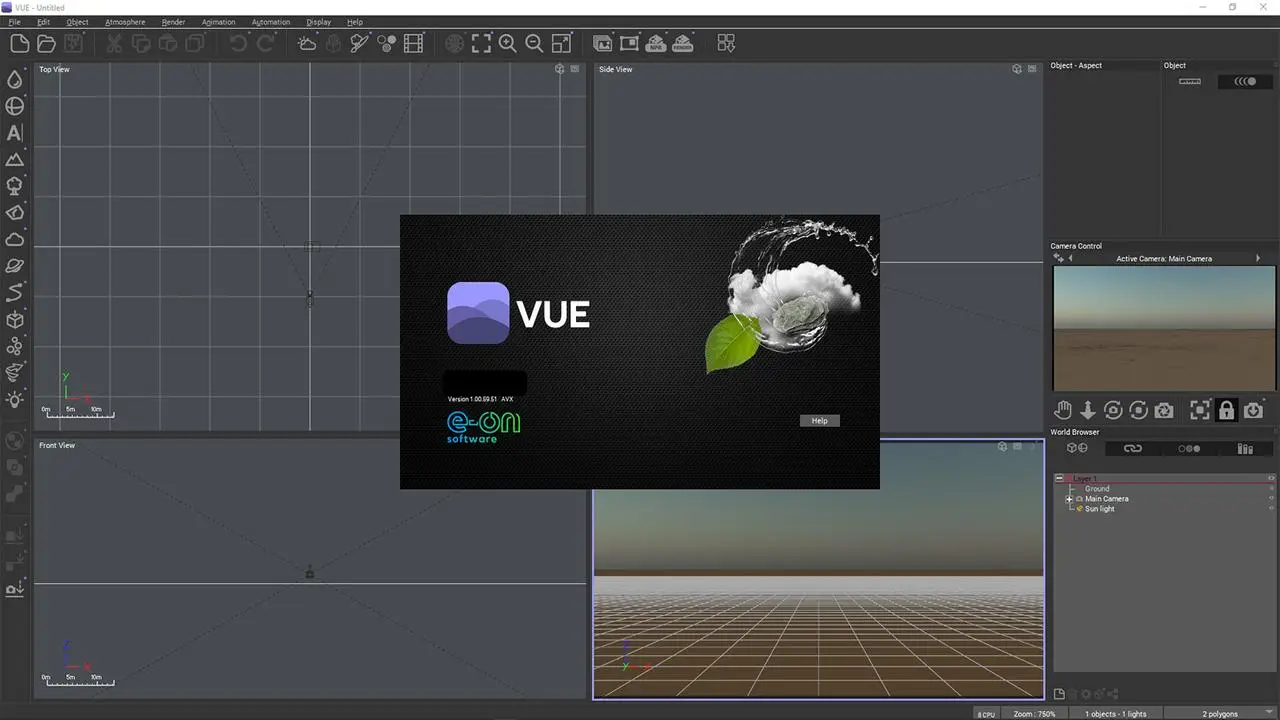Add a sphere primitive from left toolbar
1280x720 pixels.
15,106
